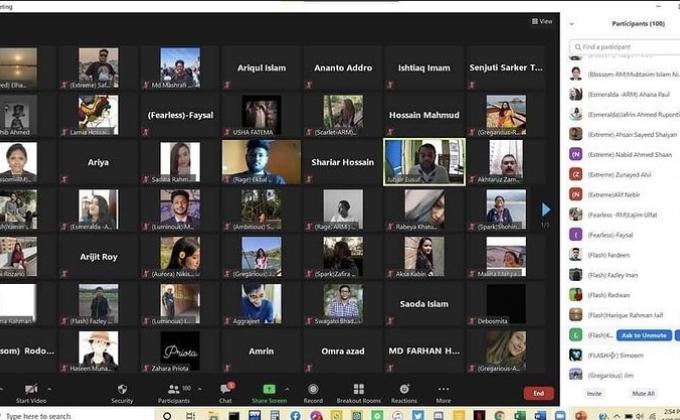Click the green Share Screen icon
Viewport: 680px width, 420px height.
tap(269, 389)
